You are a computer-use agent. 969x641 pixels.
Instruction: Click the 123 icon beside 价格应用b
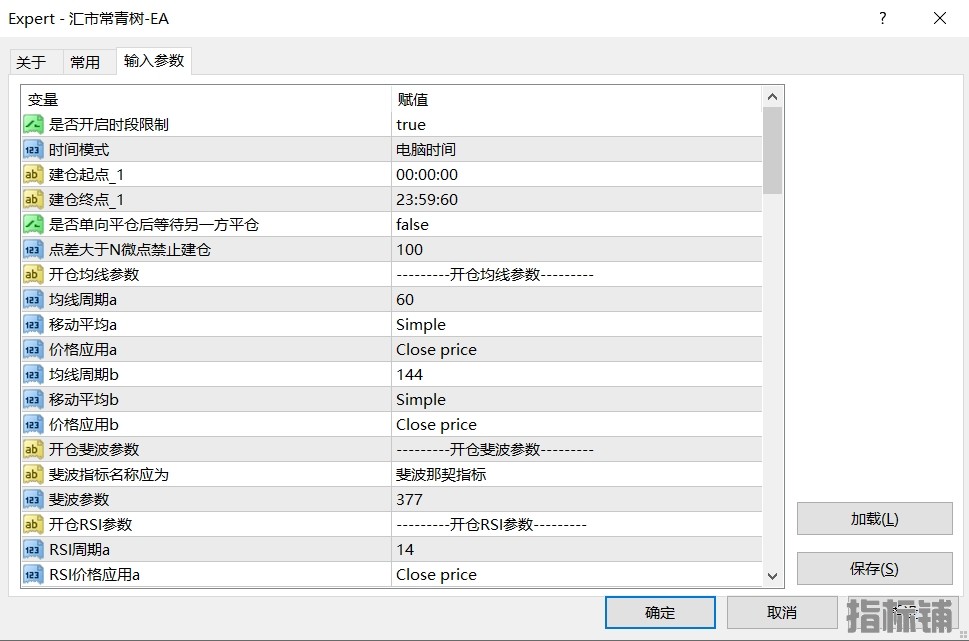tap(33, 425)
